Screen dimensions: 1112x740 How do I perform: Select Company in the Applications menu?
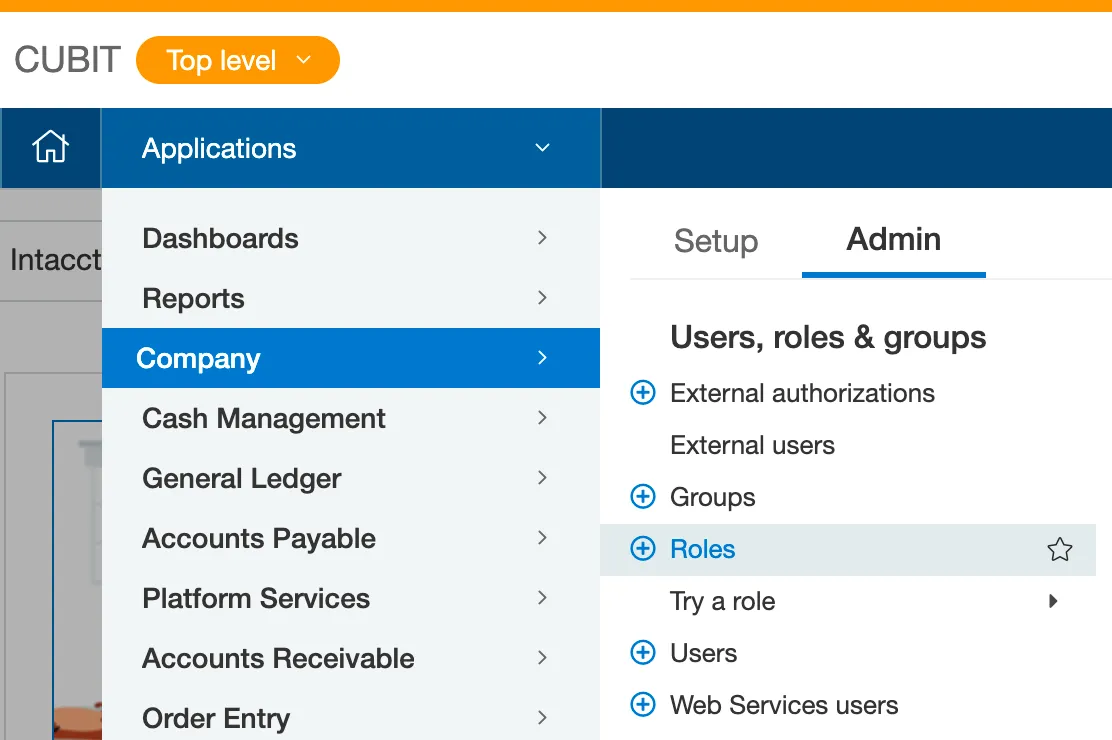tap(351, 358)
